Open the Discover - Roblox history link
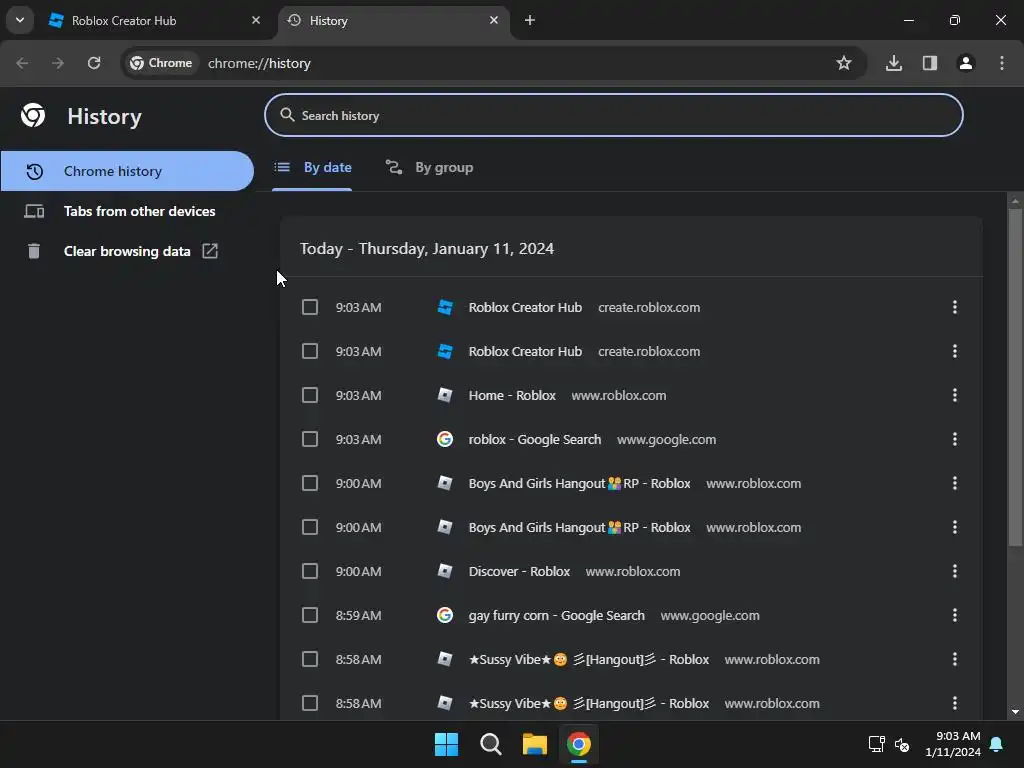This screenshot has width=1024, height=768. (x=519, y=571)
